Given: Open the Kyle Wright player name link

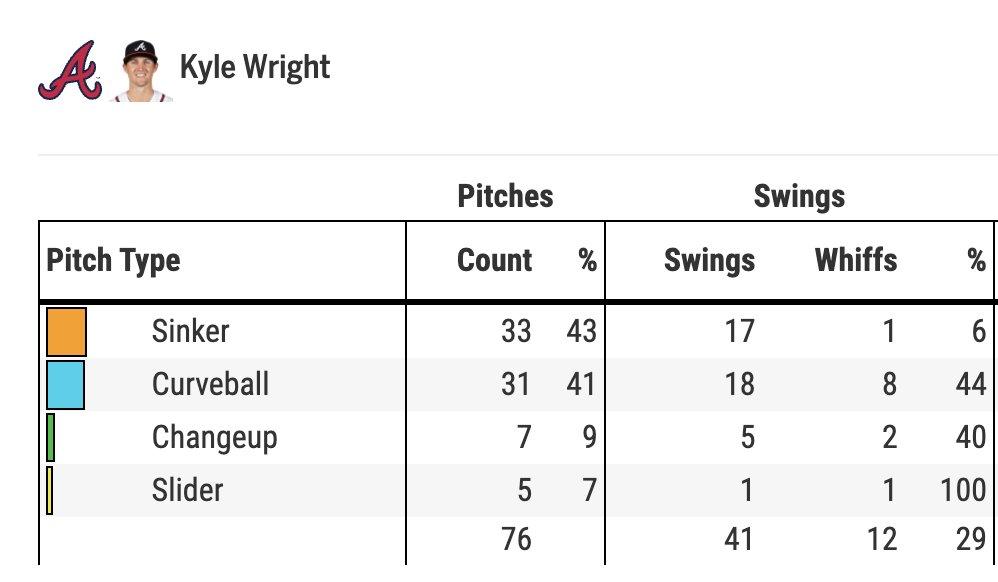Looking at the screenshot, I should coord(254,67).
